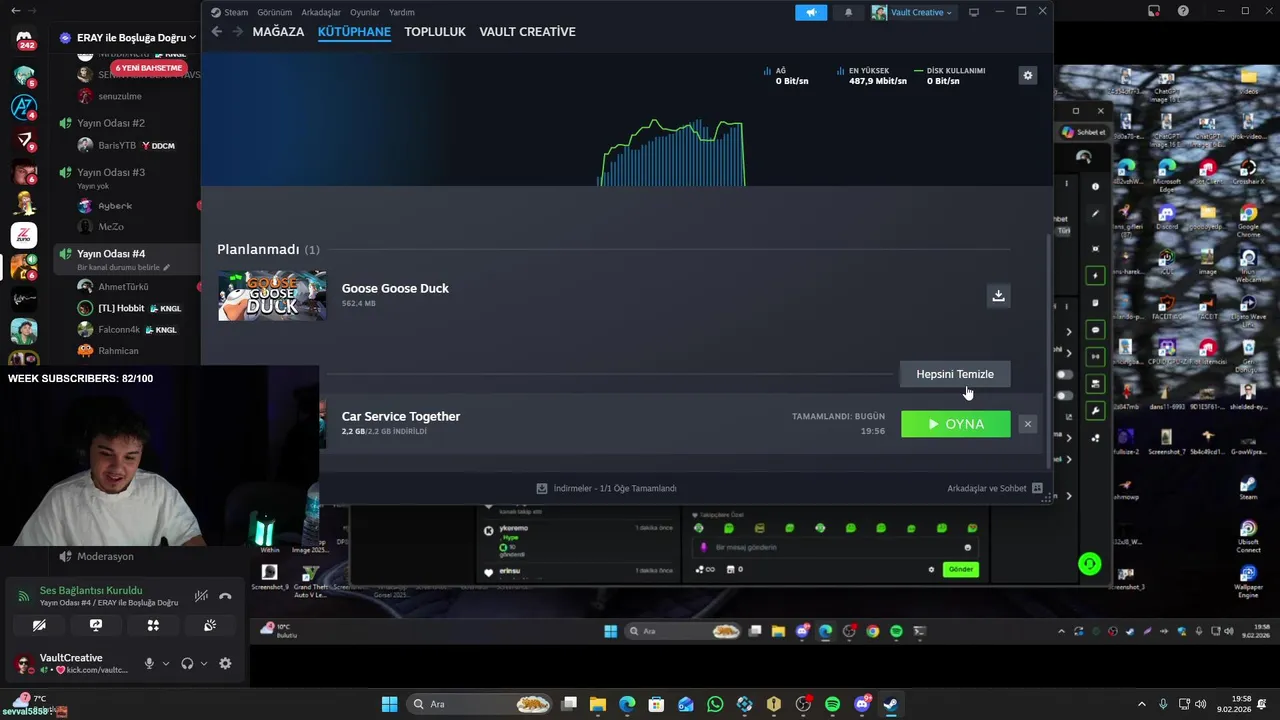Open the Vault Creative account dropdown
The height and width of the screenshot is (720, 1280).
point(913,12)
